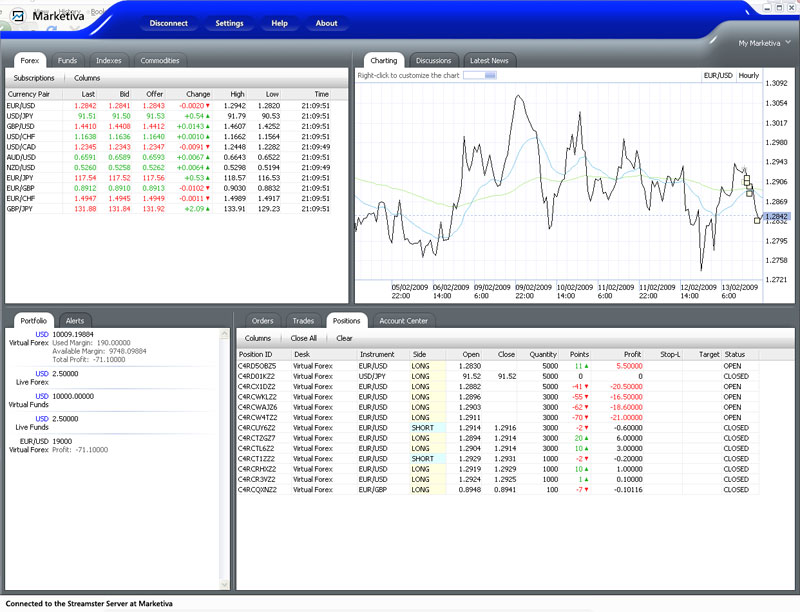The image size is (800, 612).
Task: Select the GBP/JPY currency pair row
Action: [x=168, y=209]
